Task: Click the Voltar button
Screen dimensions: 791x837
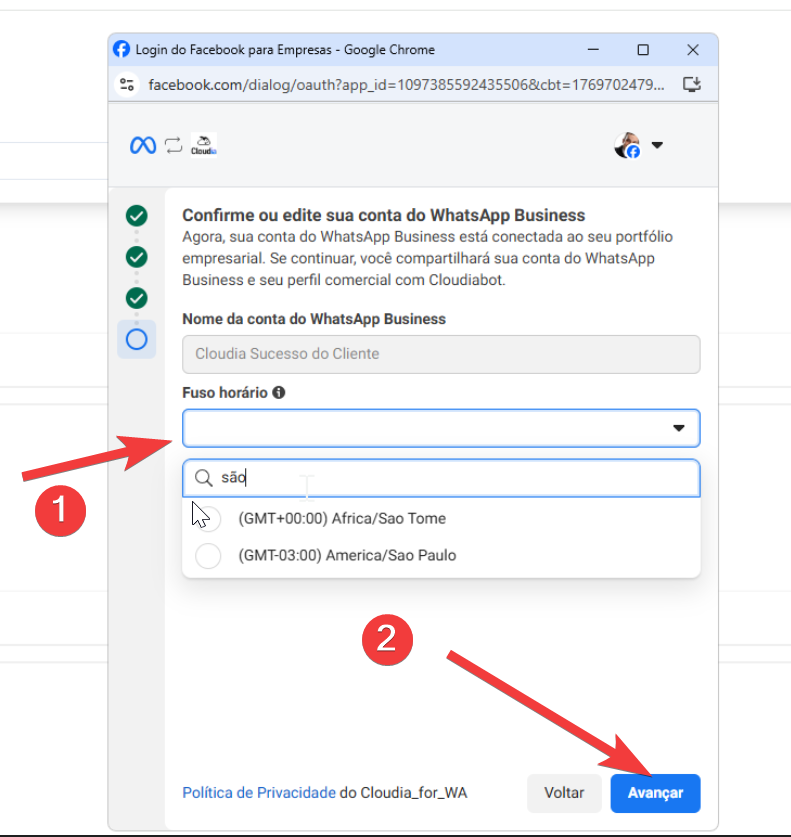Action: click(564, 793)
